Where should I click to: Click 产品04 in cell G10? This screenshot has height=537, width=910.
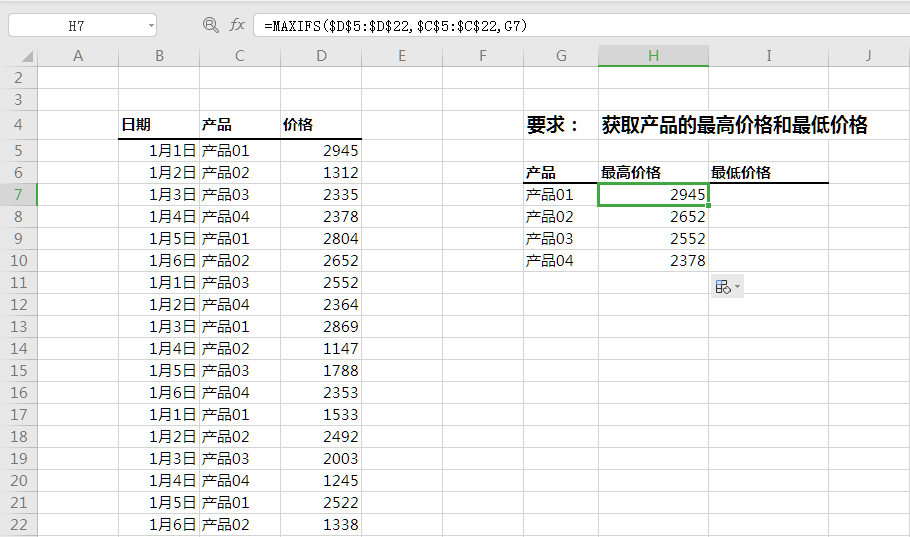pyautogui.click(x=561, y=261)
